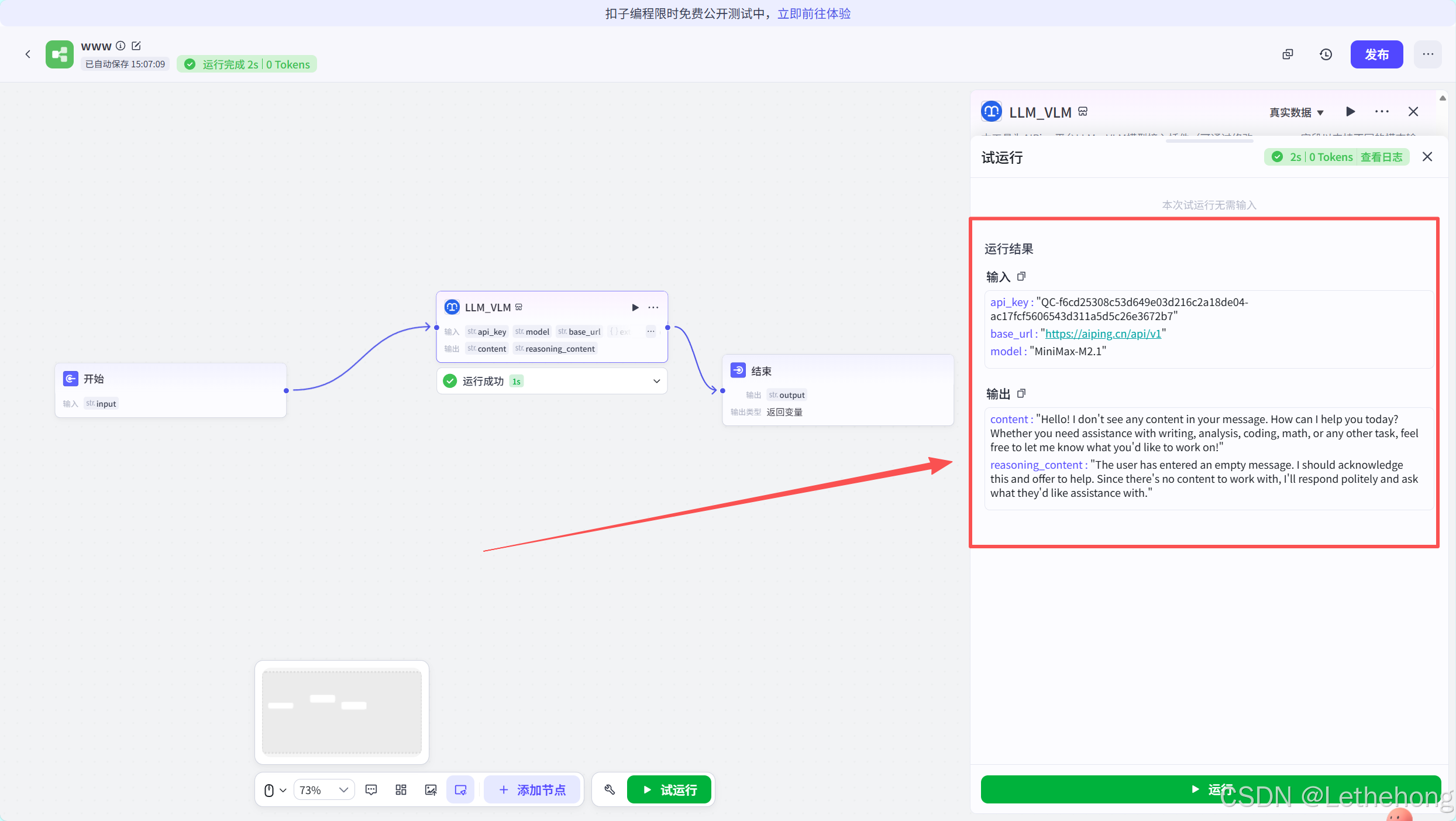Edit the workflow name www pencil icon
Viewport: 1456px width, 821px height.
pyautogui.click(x=136, y=46)
